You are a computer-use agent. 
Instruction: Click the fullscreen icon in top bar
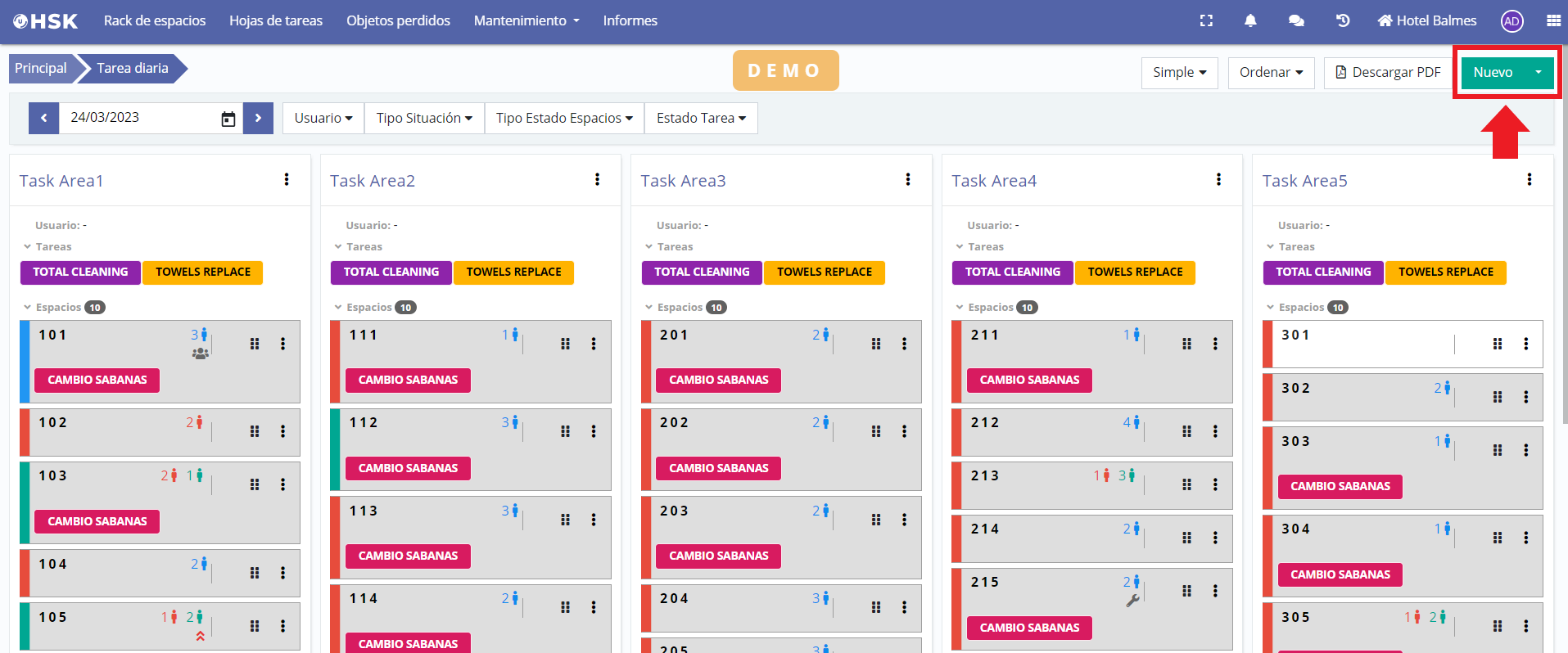[x=1206, y=21]
